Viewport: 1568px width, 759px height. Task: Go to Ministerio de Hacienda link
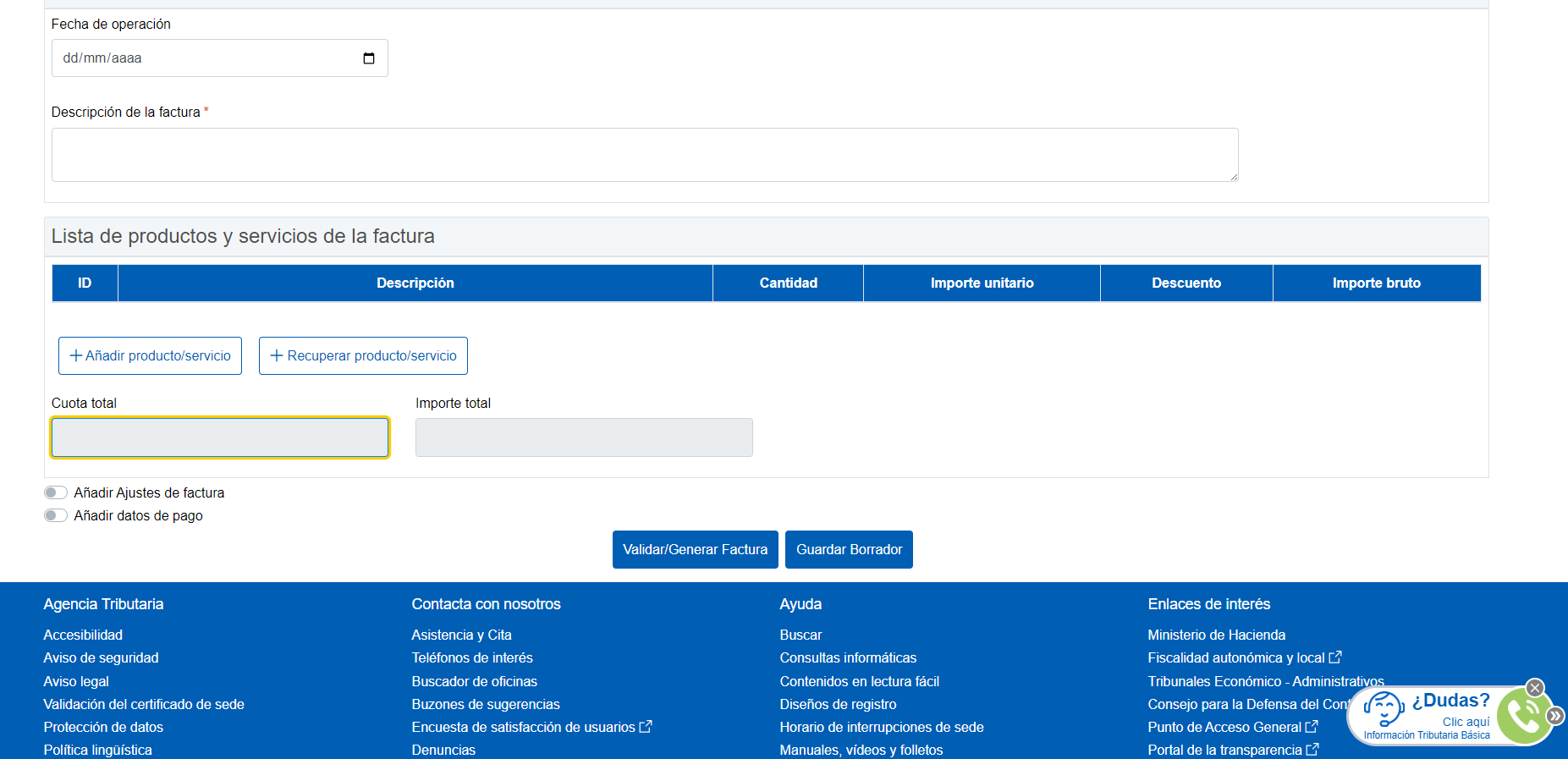pyautogui.click(x=1216, y=635)
